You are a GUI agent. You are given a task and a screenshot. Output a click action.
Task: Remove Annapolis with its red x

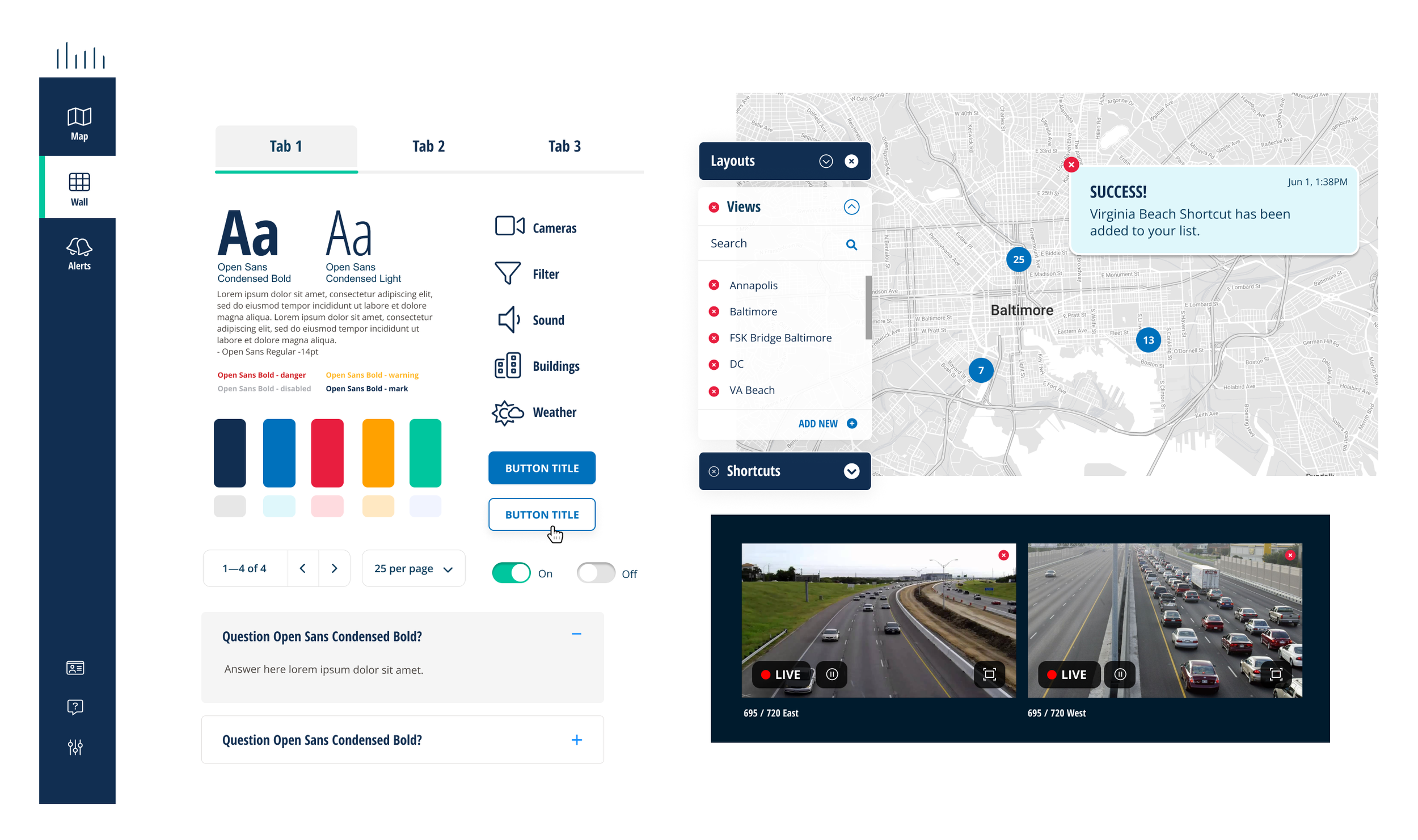714,285
